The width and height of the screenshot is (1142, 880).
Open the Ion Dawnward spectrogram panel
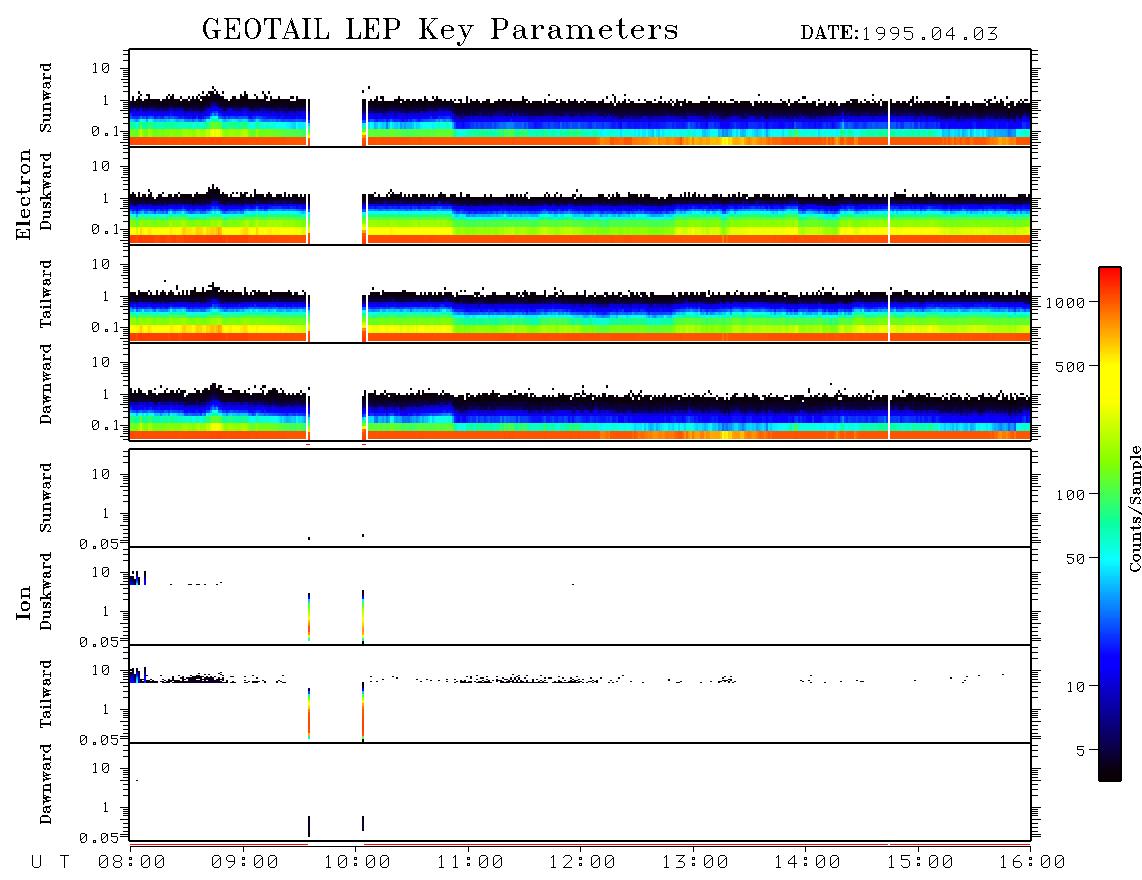pos(580,792)
